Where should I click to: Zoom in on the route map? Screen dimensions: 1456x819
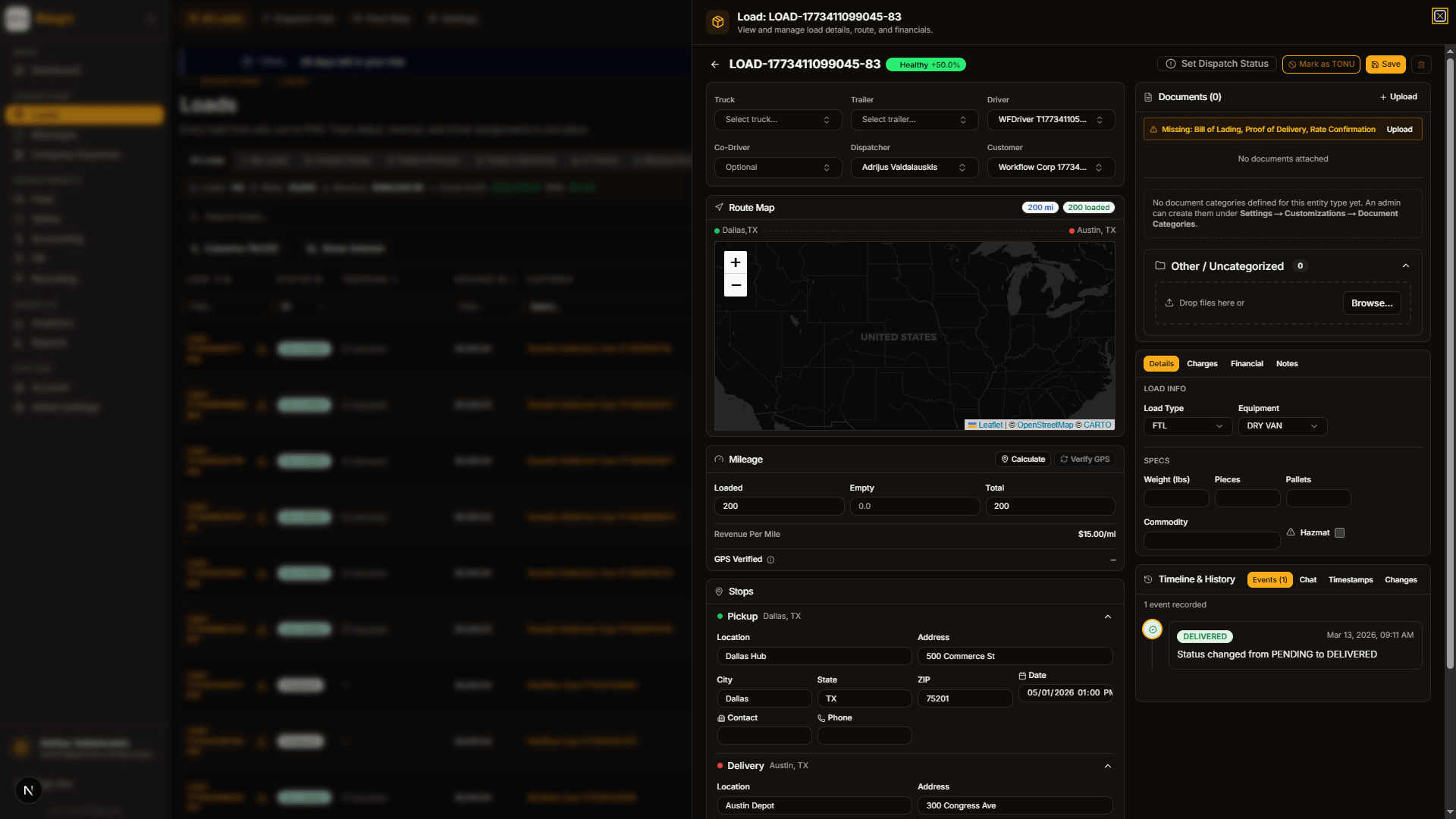(736, 262)
